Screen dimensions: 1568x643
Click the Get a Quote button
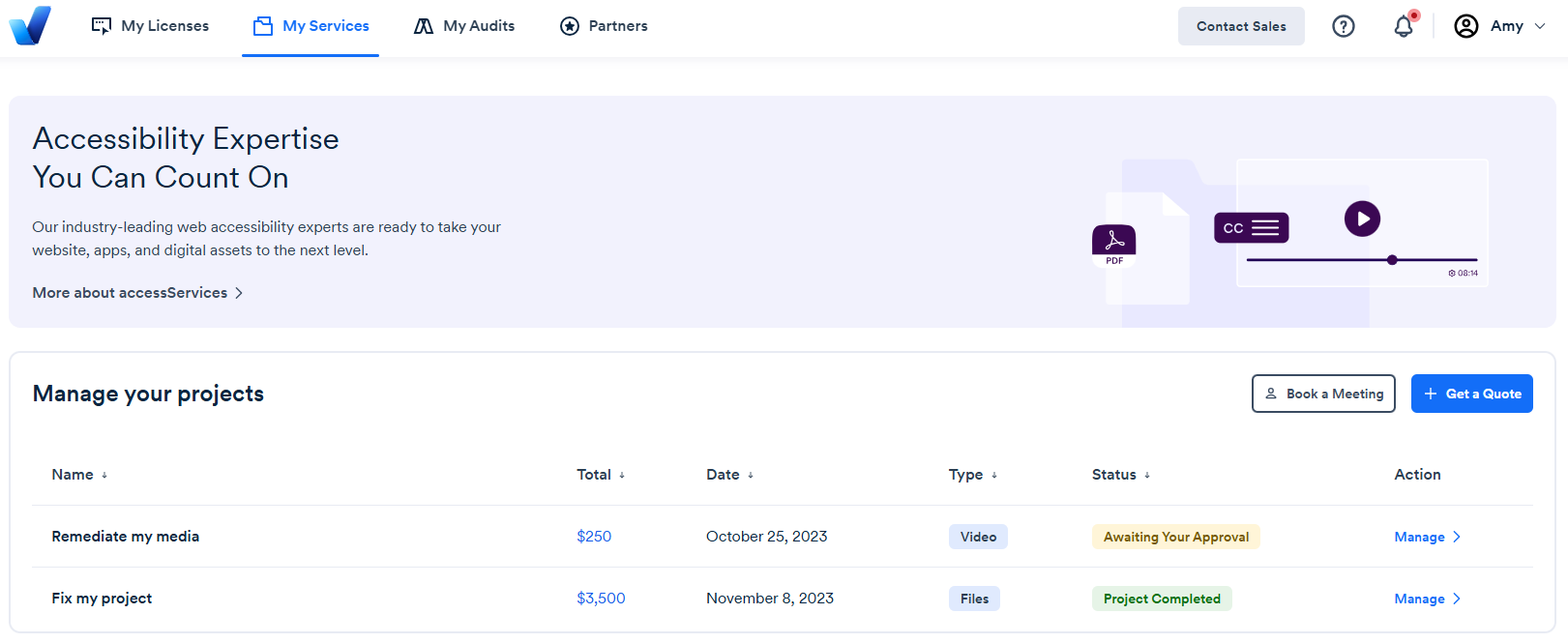coord(1471,394)
